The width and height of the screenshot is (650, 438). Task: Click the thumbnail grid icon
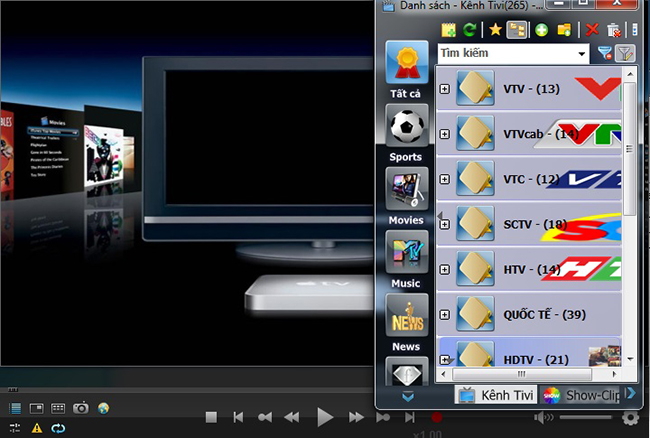58,409
